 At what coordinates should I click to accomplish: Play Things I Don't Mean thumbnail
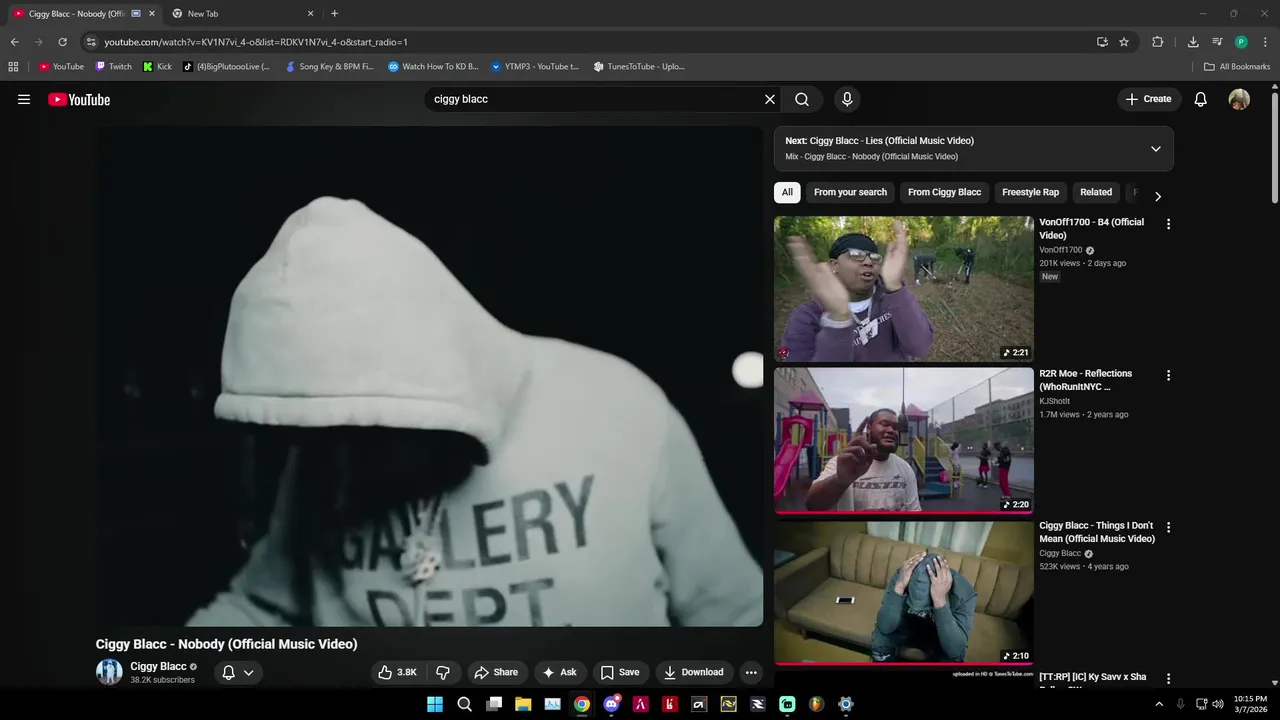coord(904,592)
